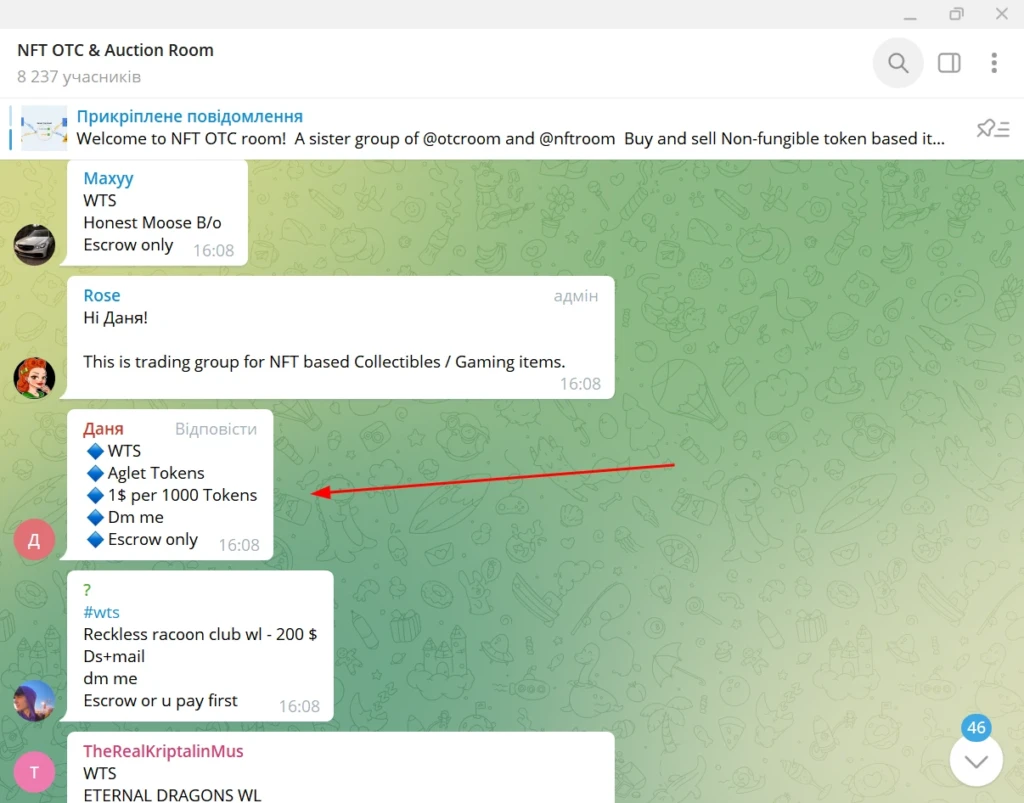
Task: Open the hooded figure avatar photo
Action: coord(34,701)
